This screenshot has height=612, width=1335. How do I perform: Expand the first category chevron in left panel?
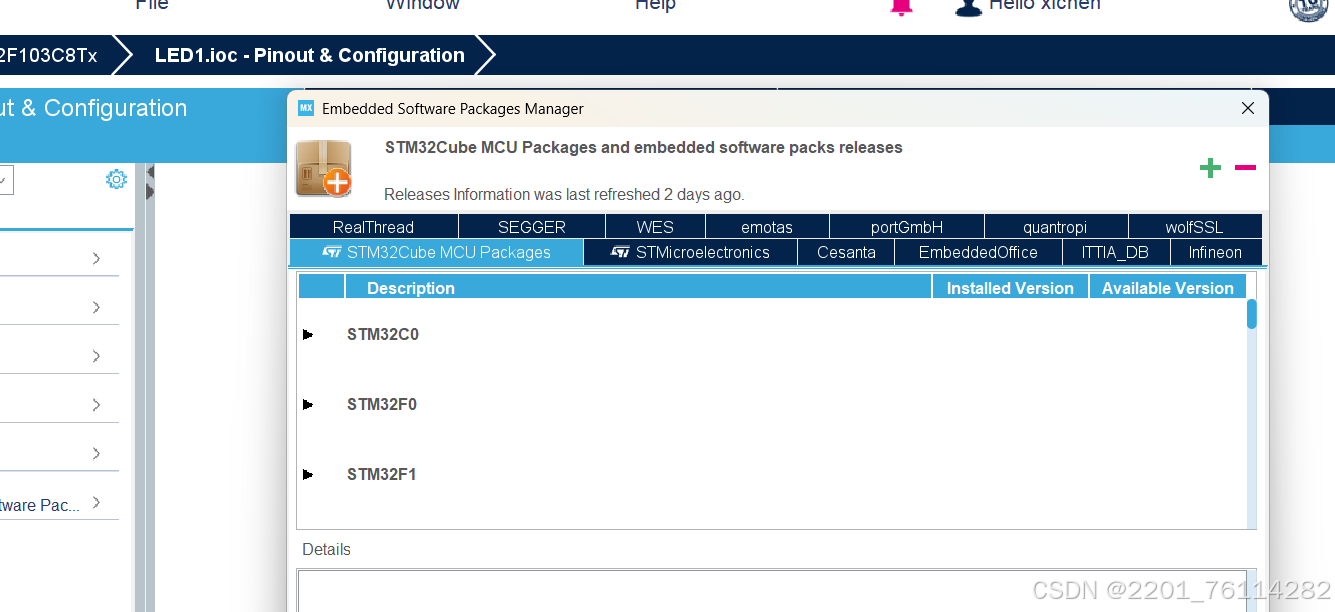pyautogui.click(x=96, y=258)
